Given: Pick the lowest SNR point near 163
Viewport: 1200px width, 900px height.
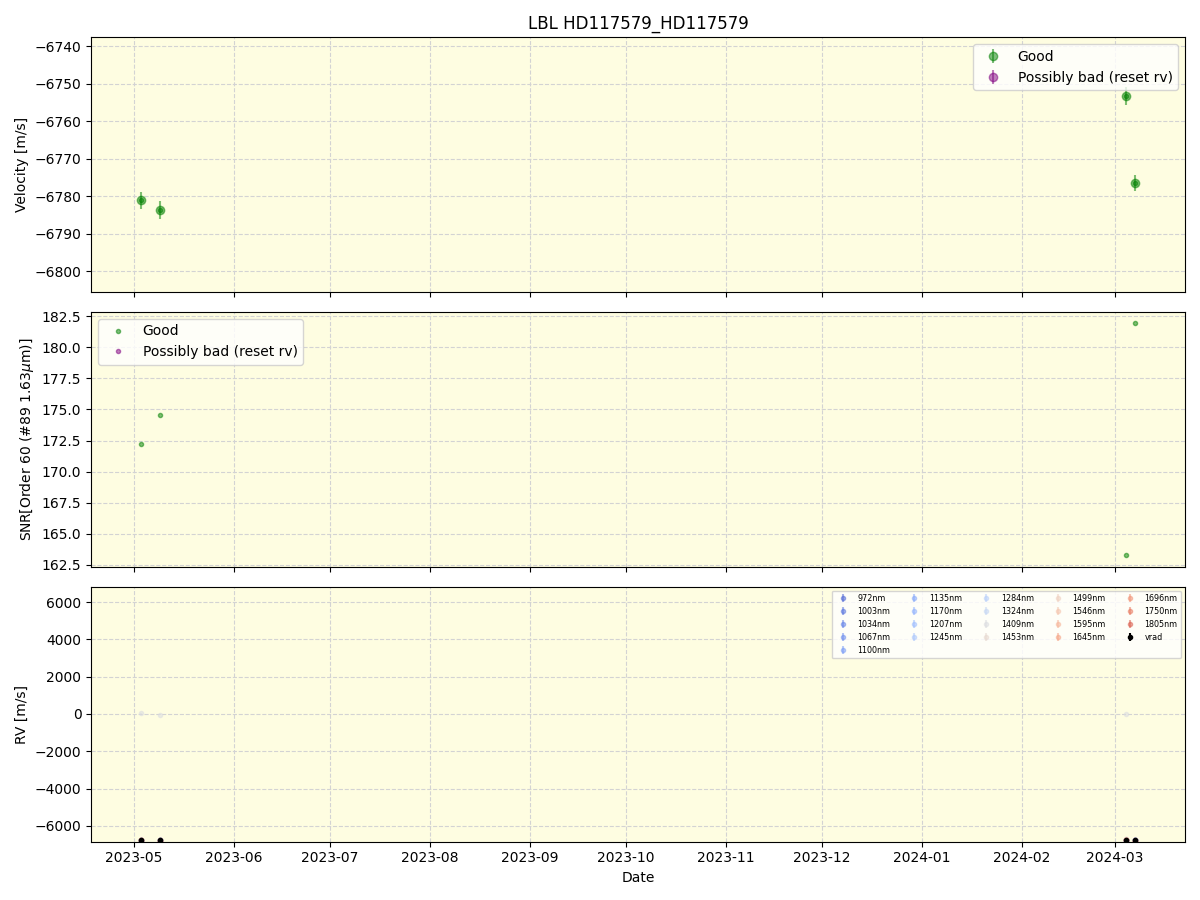Looking at the screenshot, I should 1126,555.
